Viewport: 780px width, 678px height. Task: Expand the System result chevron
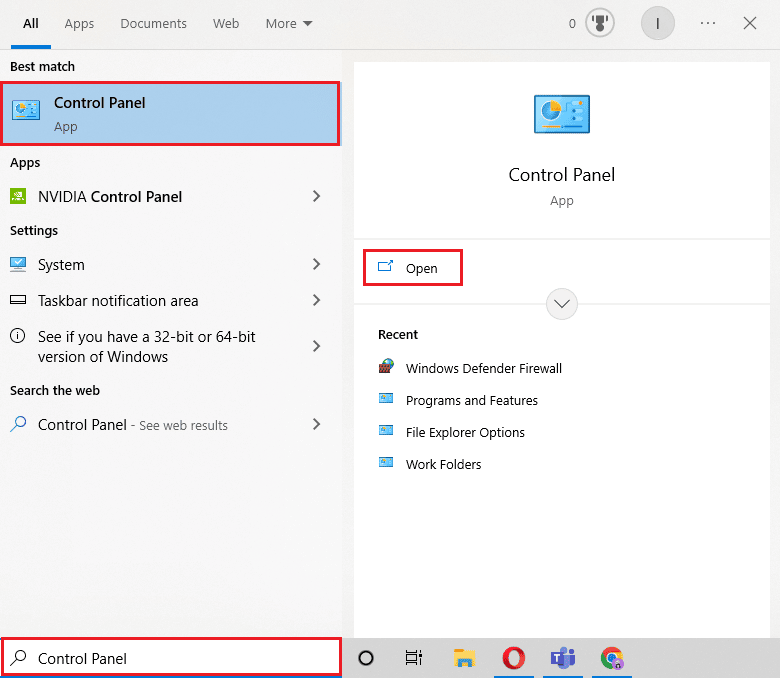coord(316,264)
